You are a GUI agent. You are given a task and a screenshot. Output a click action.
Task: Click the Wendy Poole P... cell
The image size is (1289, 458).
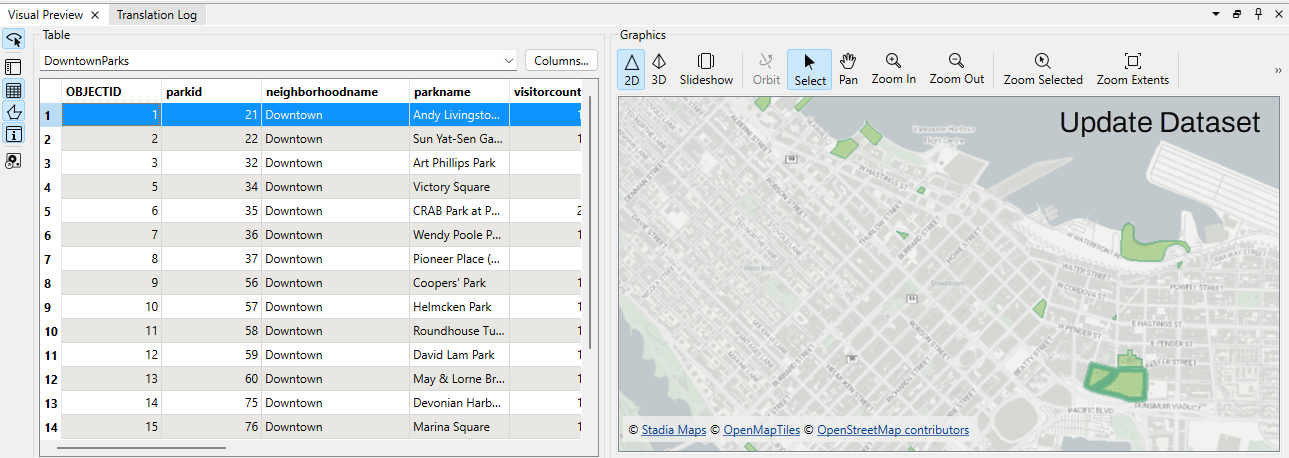click(x=459, y=235)
